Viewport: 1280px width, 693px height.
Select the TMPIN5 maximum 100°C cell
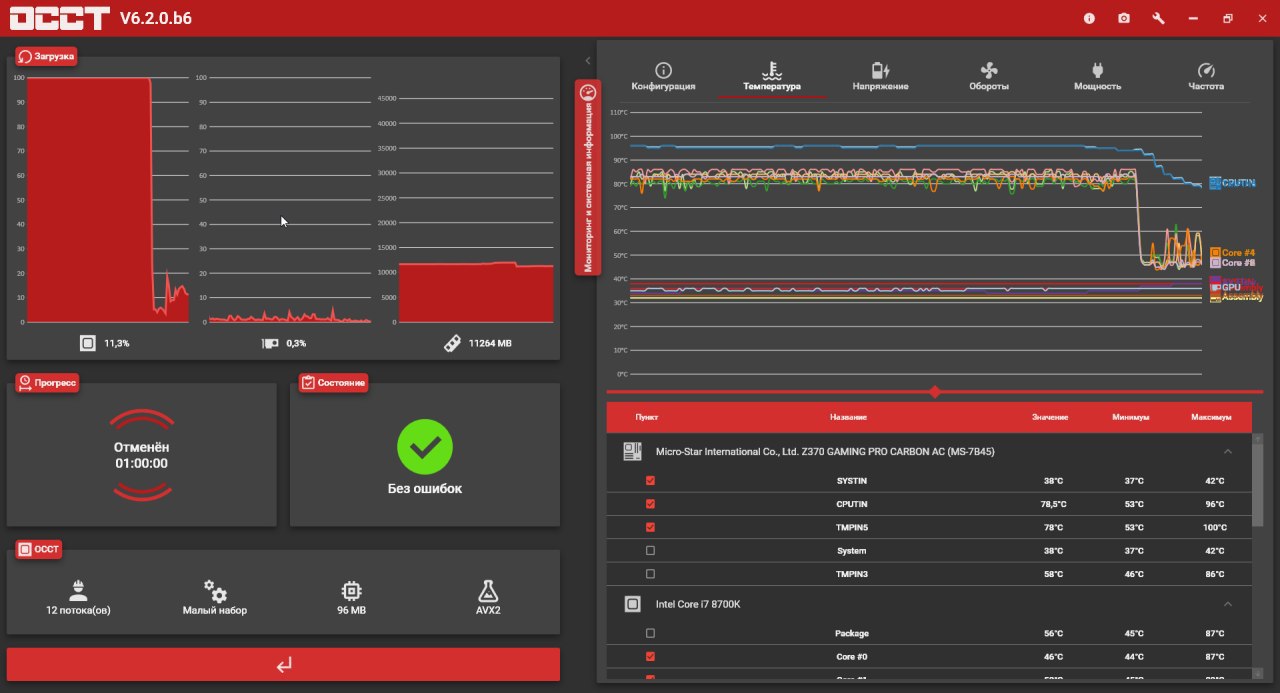coord(1214,527)
